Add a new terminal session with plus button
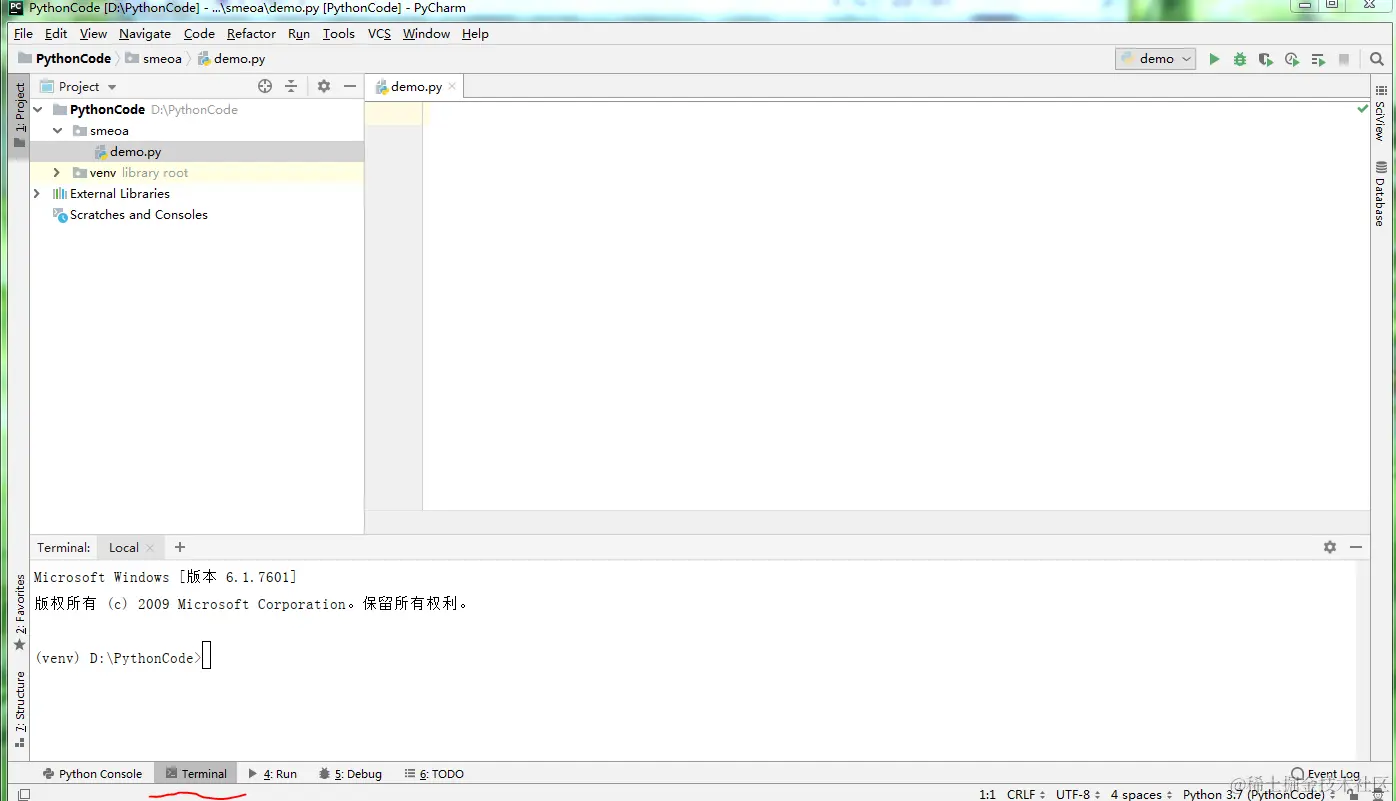 pos(179,547)
